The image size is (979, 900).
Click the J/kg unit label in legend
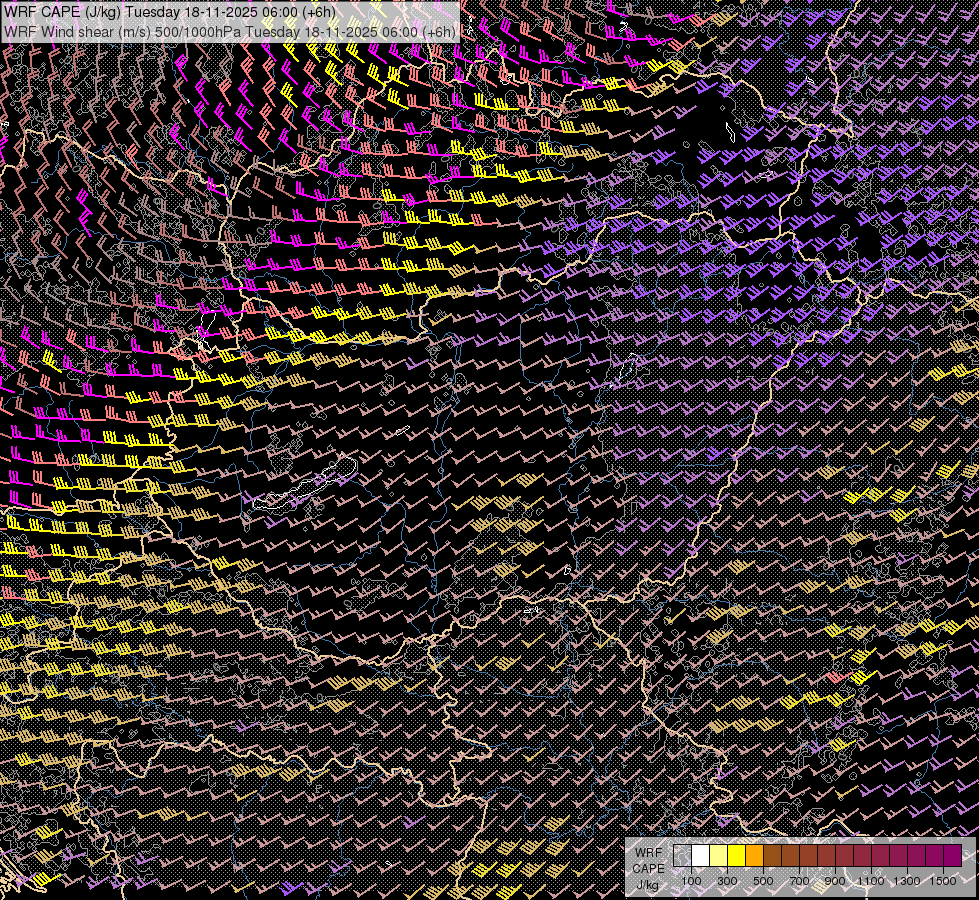[x=648, y=884]
